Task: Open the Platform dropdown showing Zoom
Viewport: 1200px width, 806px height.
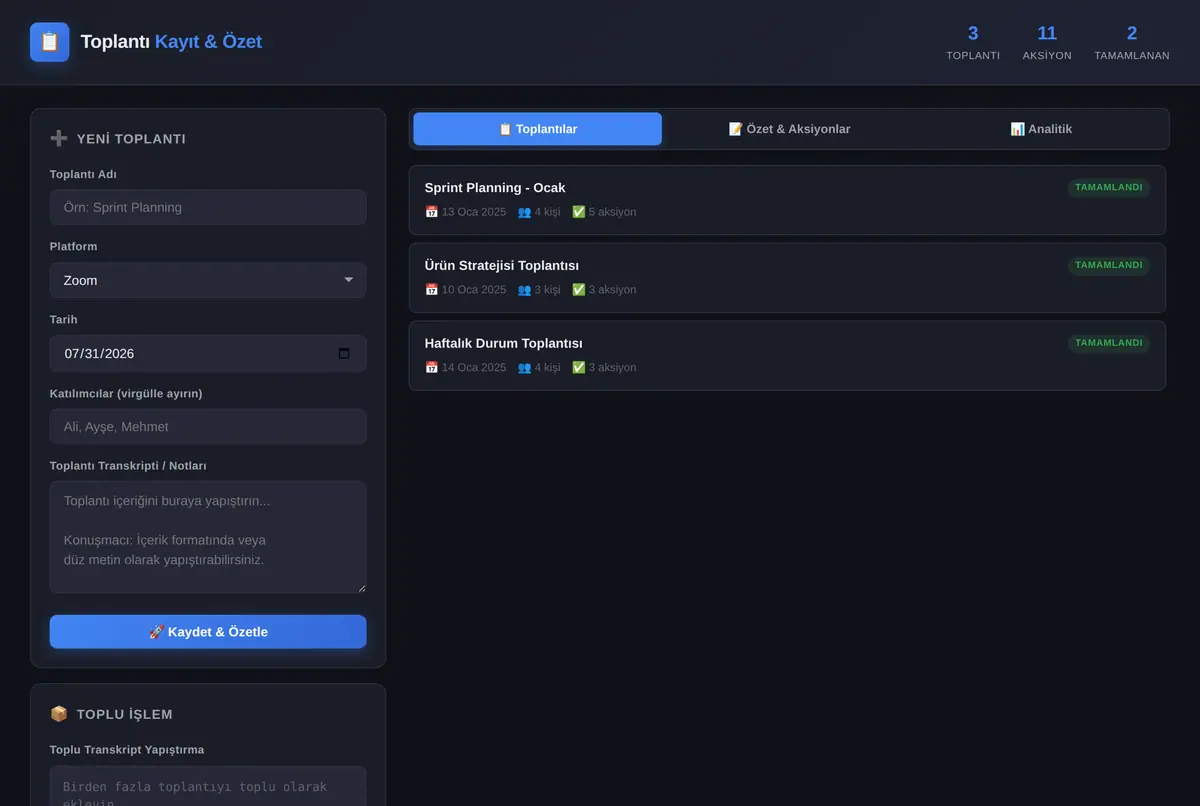Action: tap(208, 280)
